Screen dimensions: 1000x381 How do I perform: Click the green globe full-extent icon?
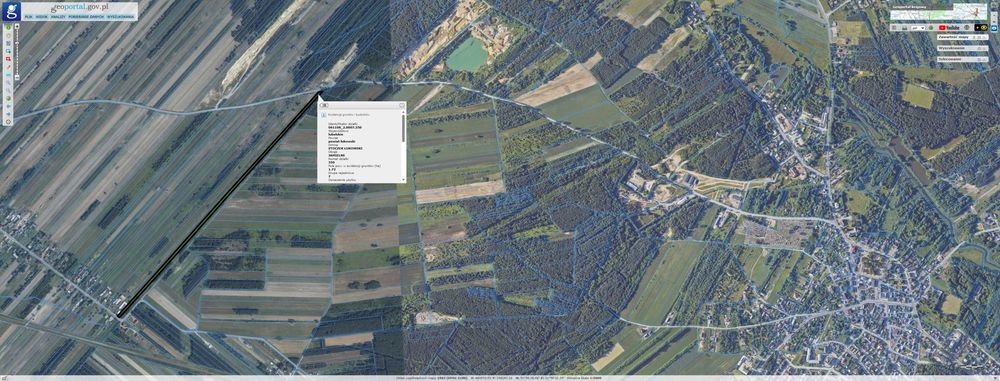(8, 98)
